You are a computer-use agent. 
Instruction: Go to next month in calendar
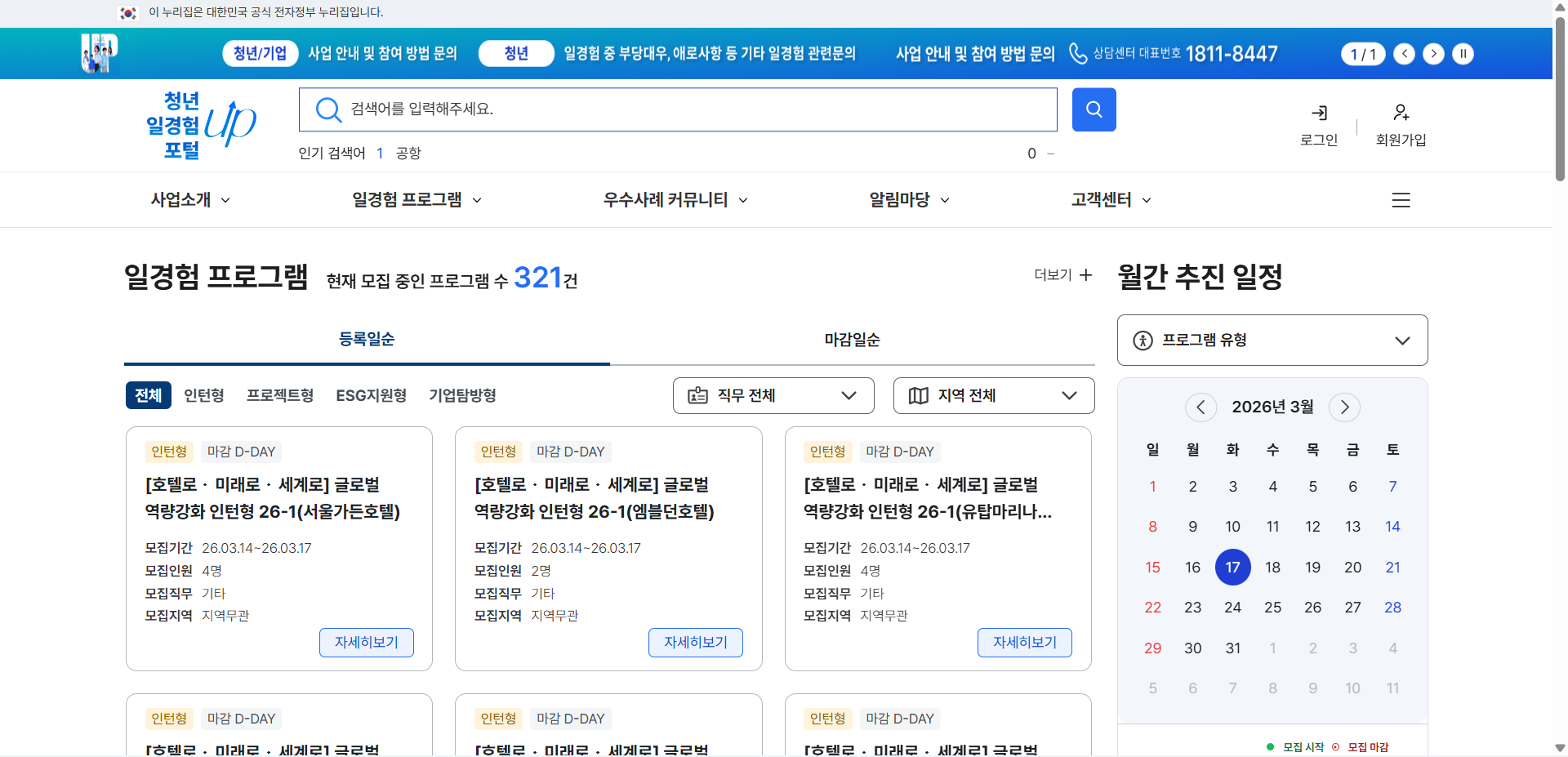(x=1344, y=407)
